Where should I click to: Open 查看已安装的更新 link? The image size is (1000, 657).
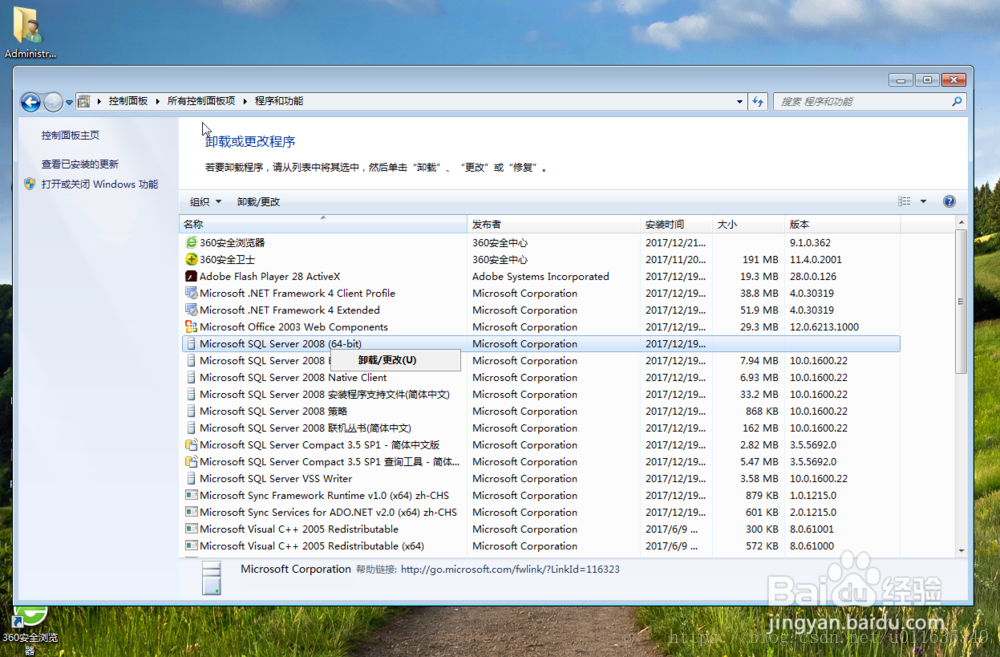80,164
